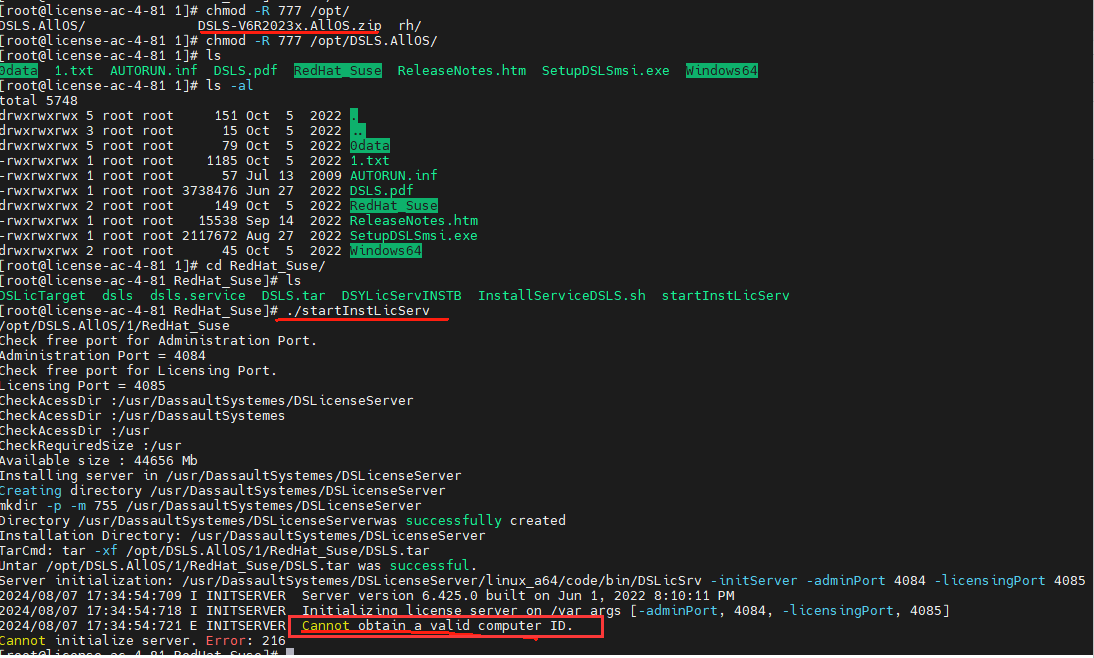Select the DSLicTarget entry
This screenshot has height=658, width=1094.
click(x=43, y=295)
